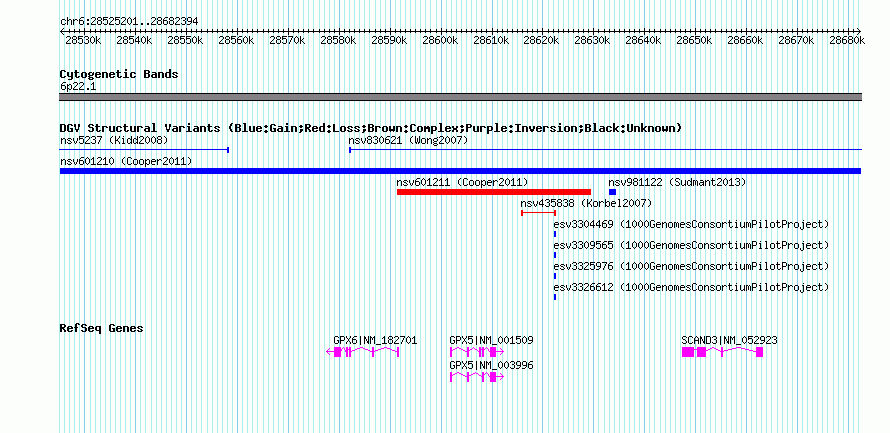Open the nsv435838 (Korbel2007) label

click(586, 203)
